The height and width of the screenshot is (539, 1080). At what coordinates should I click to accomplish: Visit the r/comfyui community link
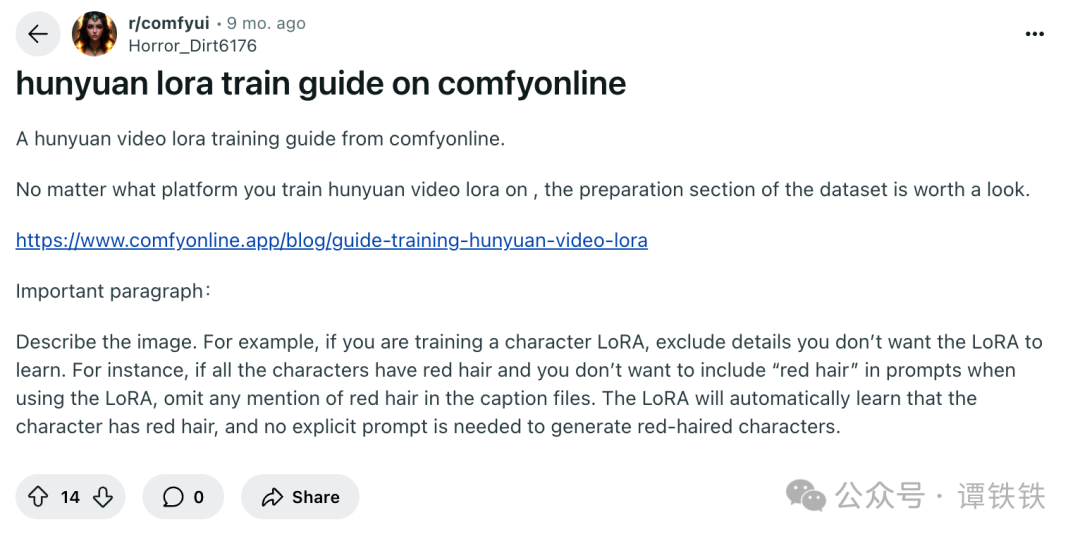tap(169, 23)
